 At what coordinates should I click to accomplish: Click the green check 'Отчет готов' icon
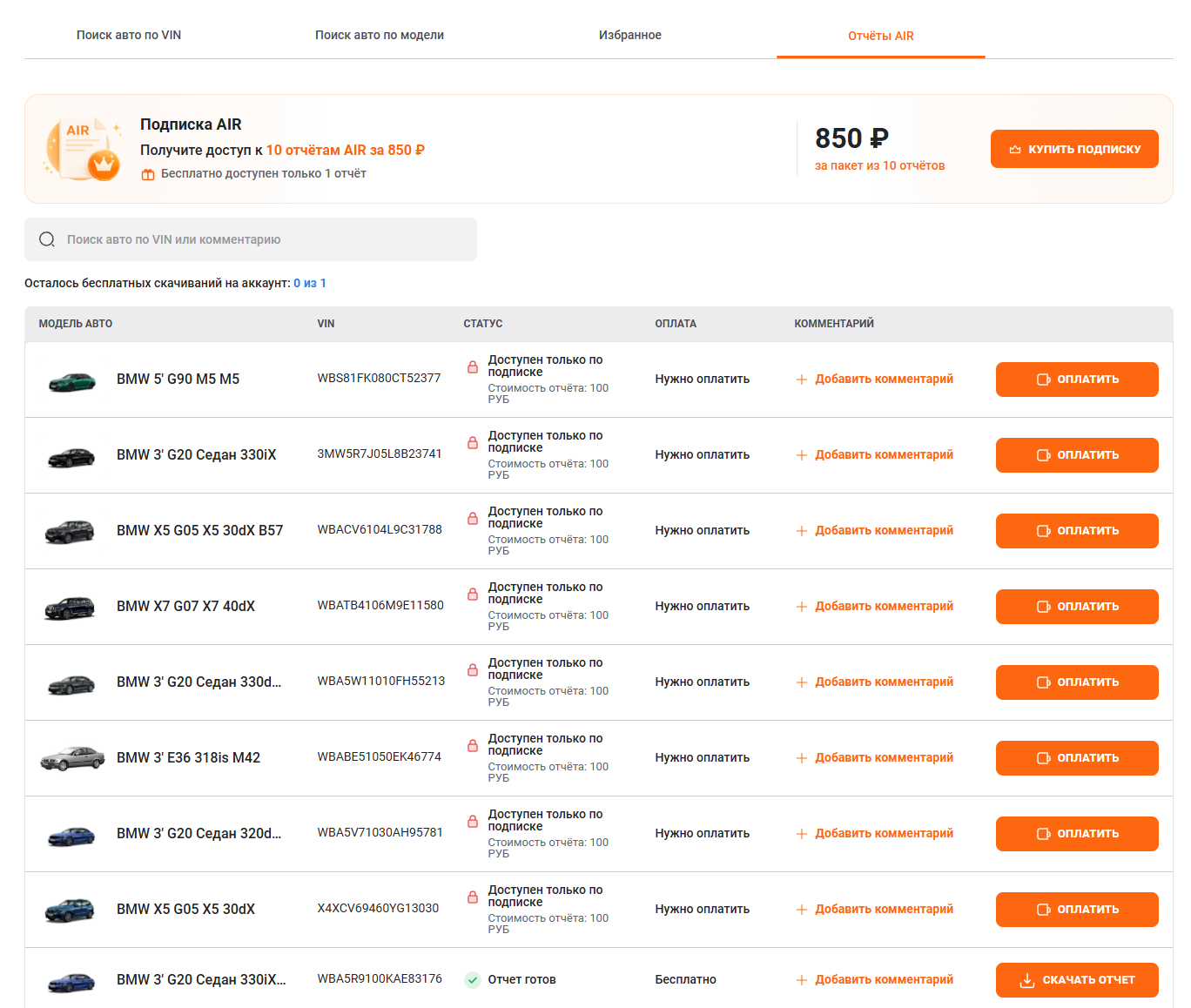473,980
